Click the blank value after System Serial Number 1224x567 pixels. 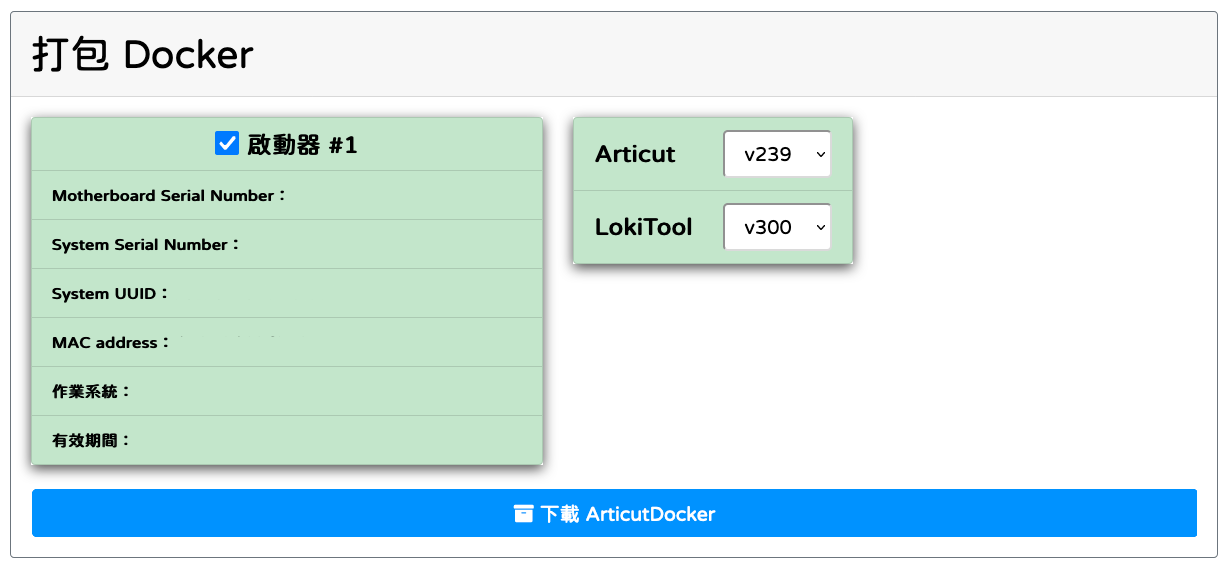(380, 245)
